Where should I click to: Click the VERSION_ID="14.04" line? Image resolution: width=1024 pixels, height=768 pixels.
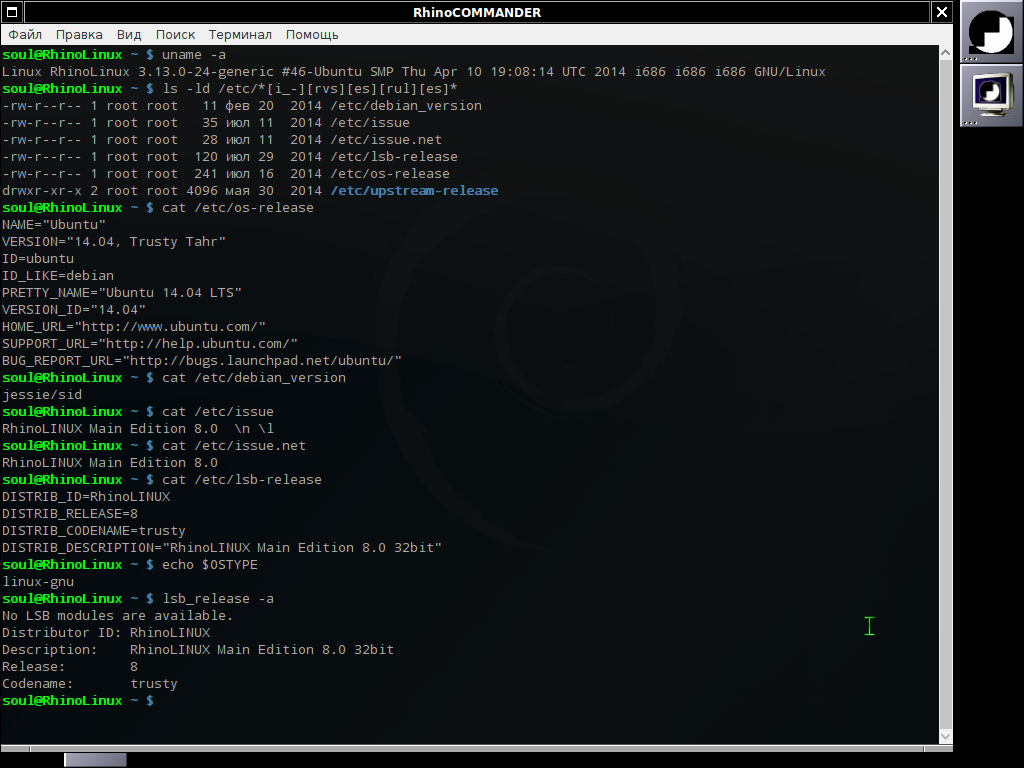click(x=74, y=310)
